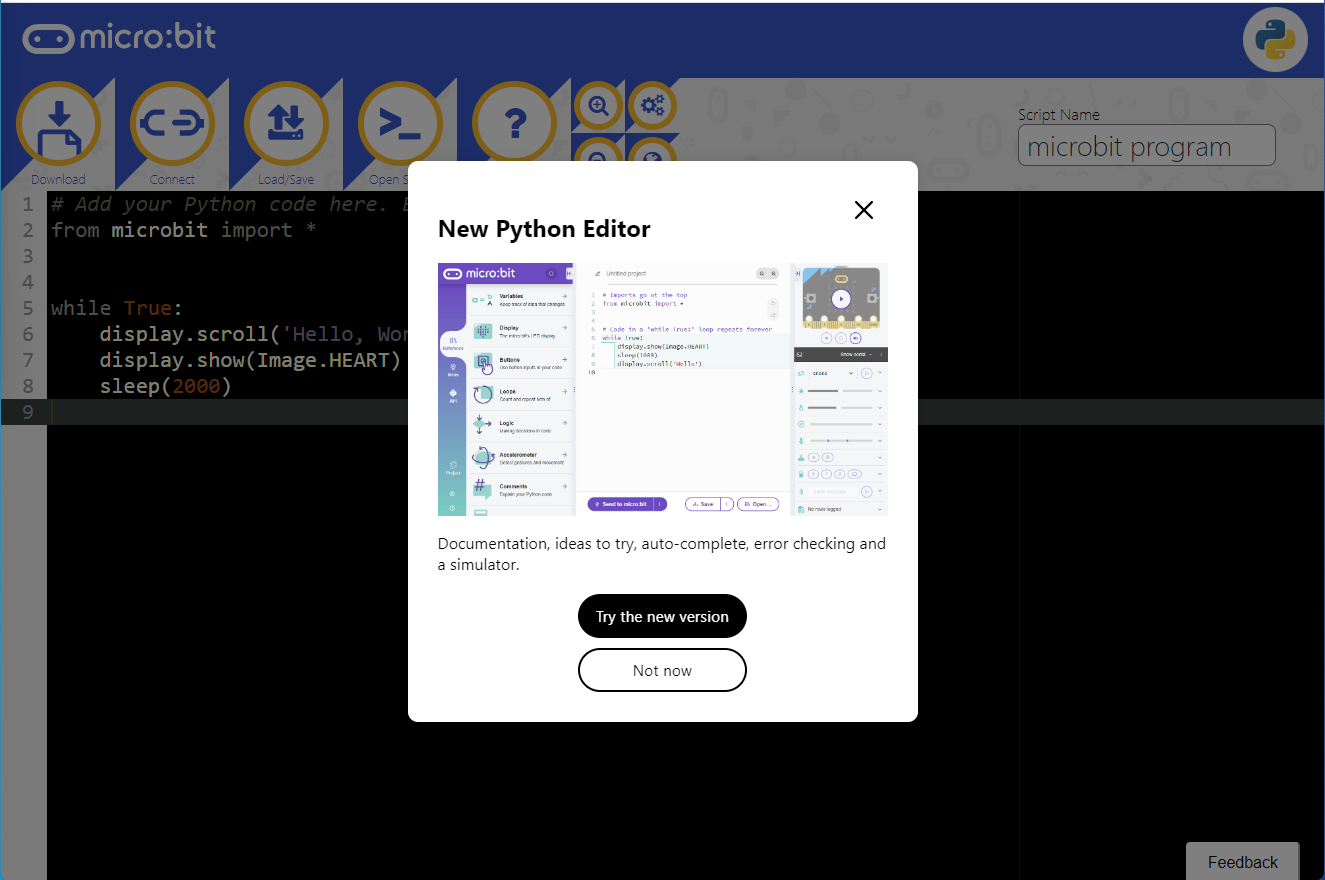Click the display.scroll code line

click(254, 334)
